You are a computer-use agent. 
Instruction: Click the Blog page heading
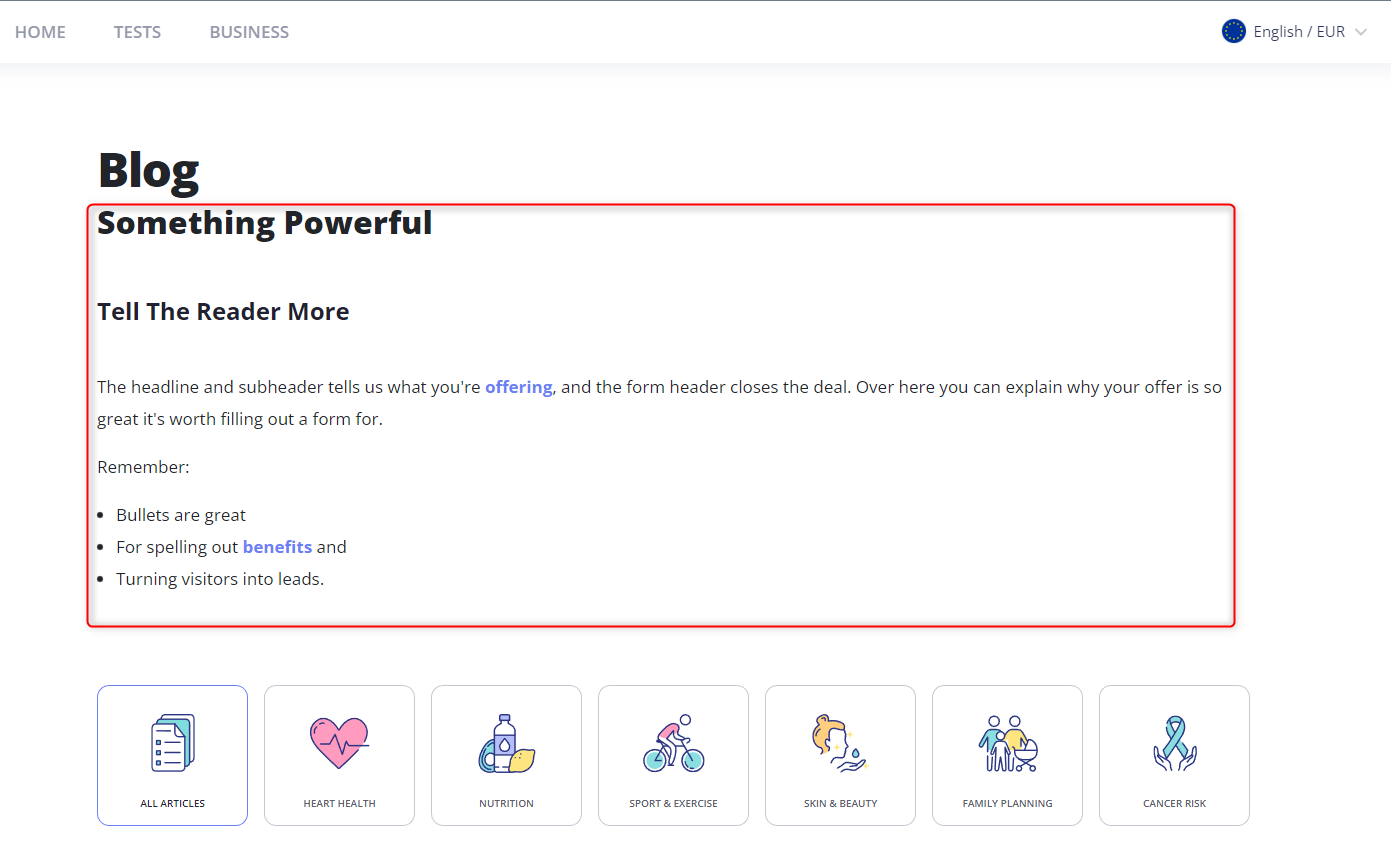point(147,169)
